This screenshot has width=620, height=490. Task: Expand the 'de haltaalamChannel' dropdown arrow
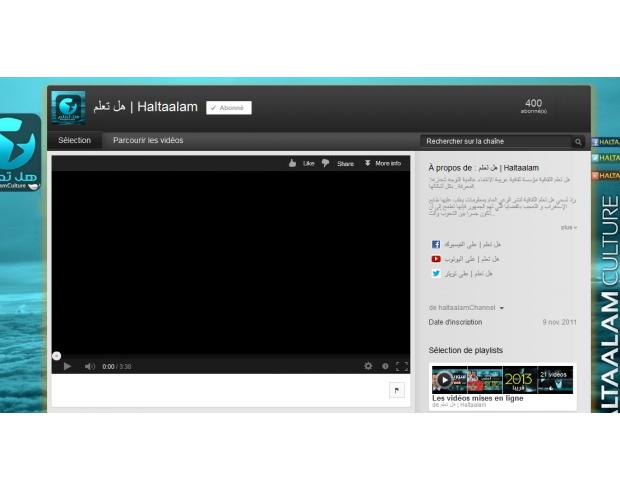click(x=502, y=308)
